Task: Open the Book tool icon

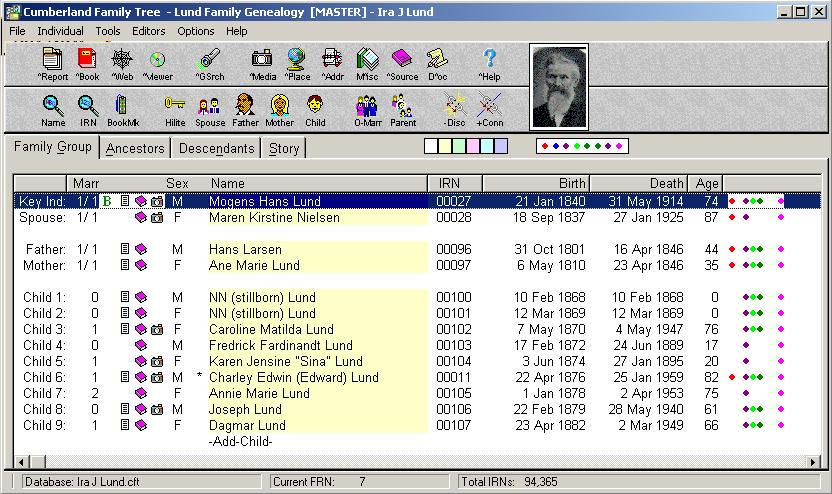Action: [87, 63]
